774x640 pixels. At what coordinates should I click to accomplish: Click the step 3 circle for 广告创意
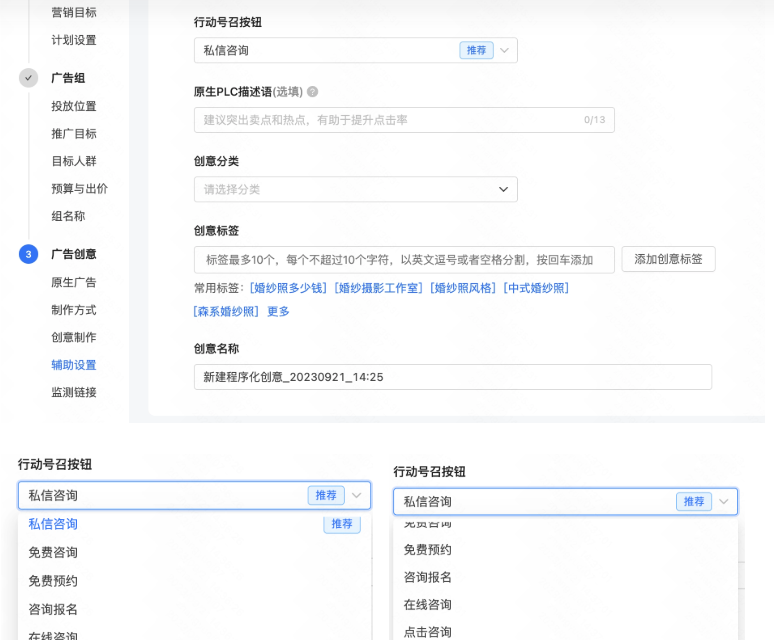tap(29, 254)
